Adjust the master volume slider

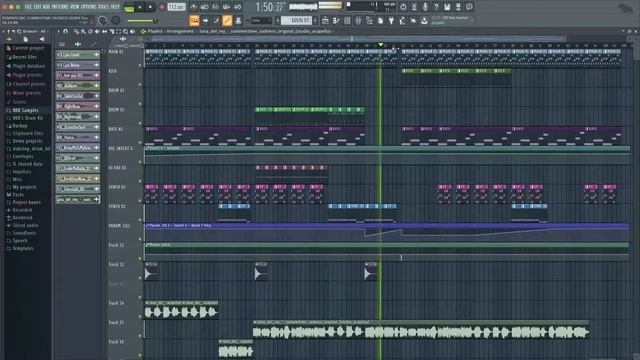[142, 20]
